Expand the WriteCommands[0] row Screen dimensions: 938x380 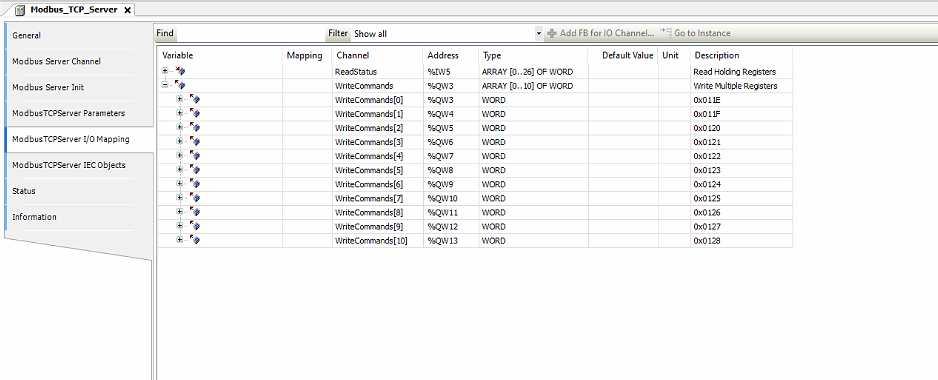[x=179, y=99]
